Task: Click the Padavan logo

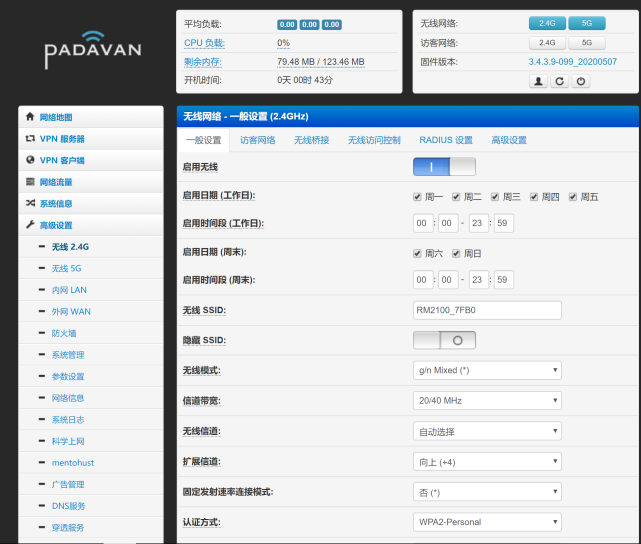Action: point(93,49)
